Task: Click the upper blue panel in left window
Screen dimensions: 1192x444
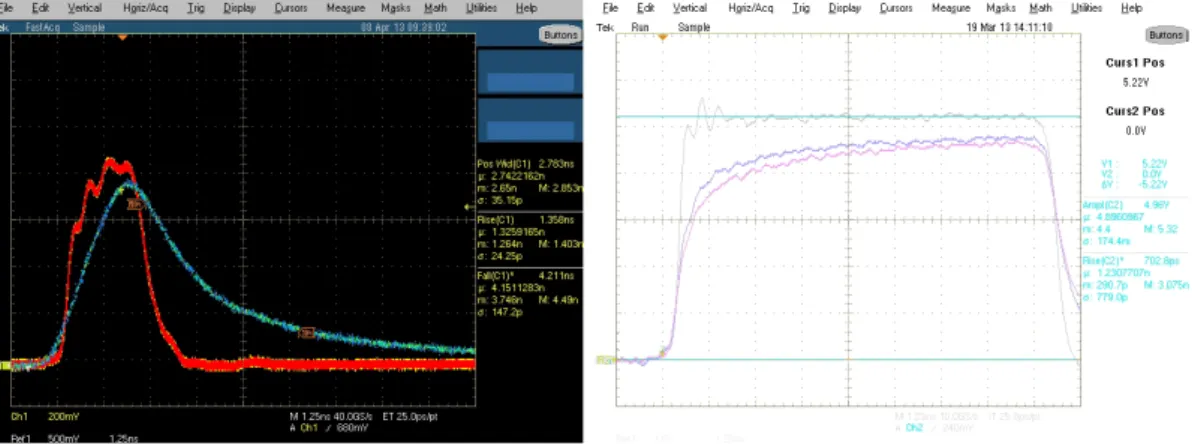Action: click(x=530, y=82)
